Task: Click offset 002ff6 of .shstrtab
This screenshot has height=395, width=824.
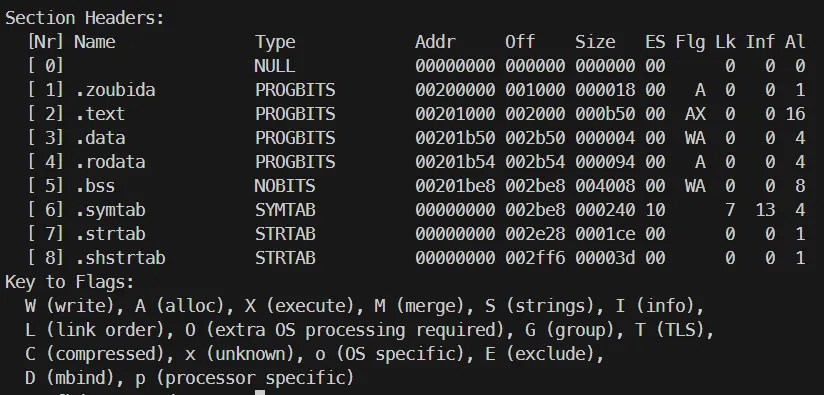Action: click(x=535, y=258)
